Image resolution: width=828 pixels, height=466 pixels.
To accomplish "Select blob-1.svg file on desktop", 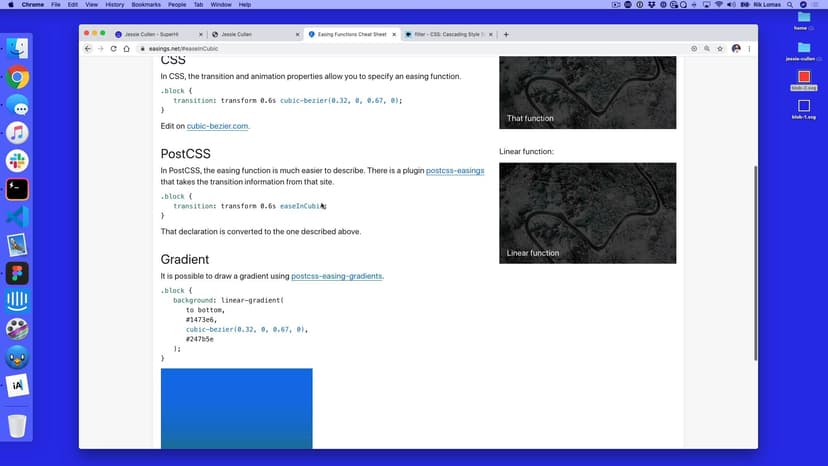I will pyautogui.click(x=804, y=109).
